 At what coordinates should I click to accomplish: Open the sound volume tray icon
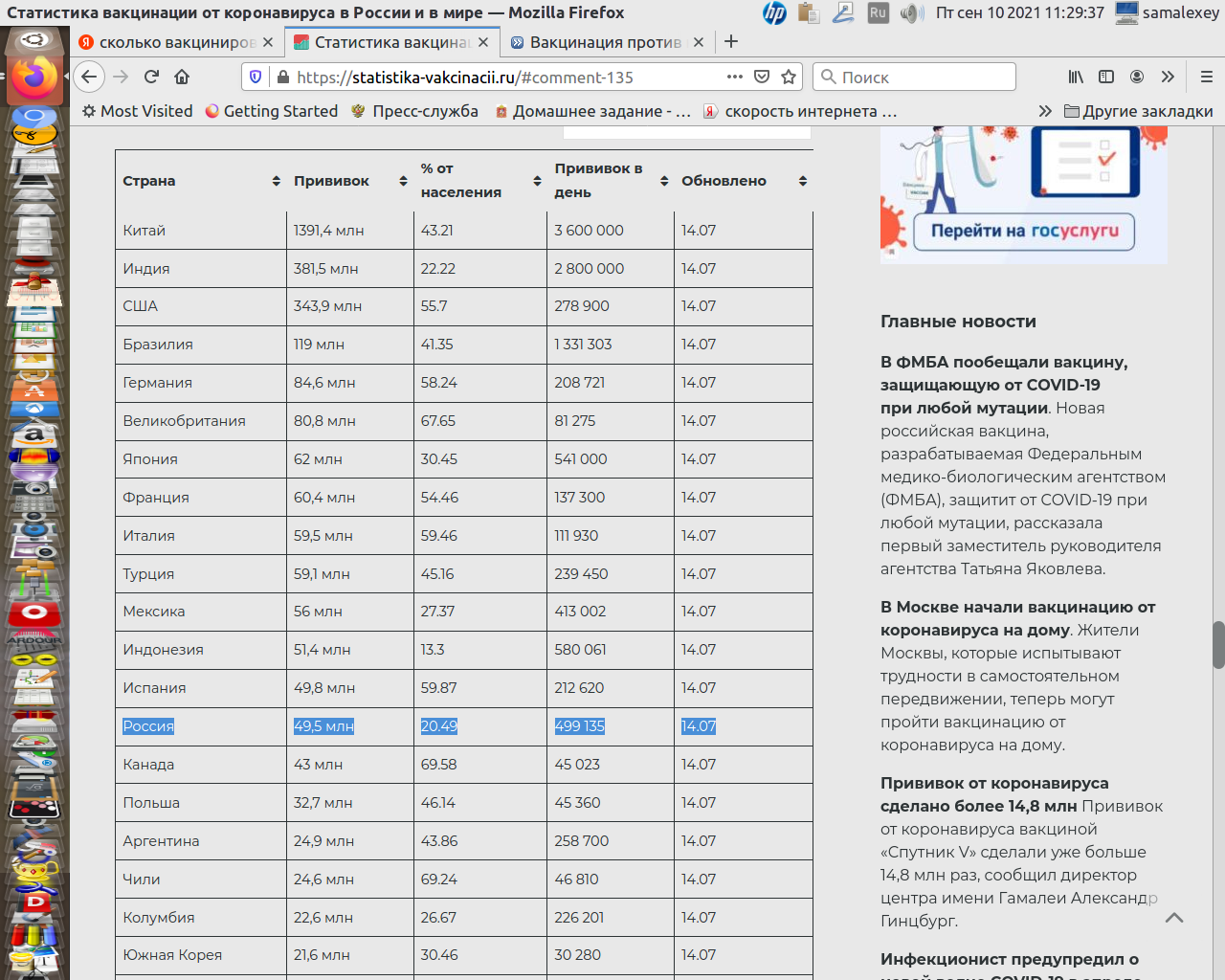click(911, 12)
